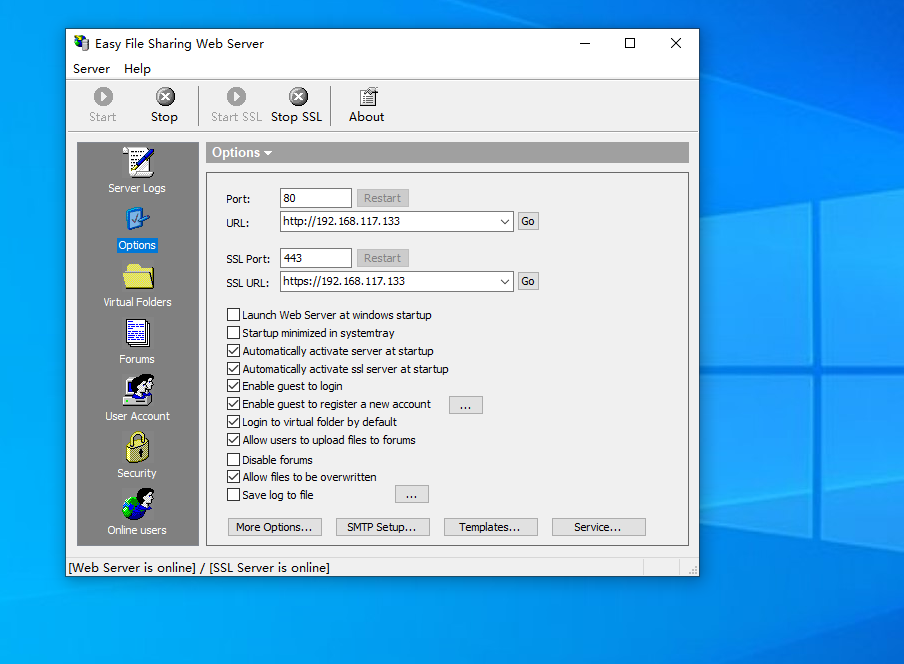Open the Security sidebar section

pyautogui.click(x=137, y=455)
